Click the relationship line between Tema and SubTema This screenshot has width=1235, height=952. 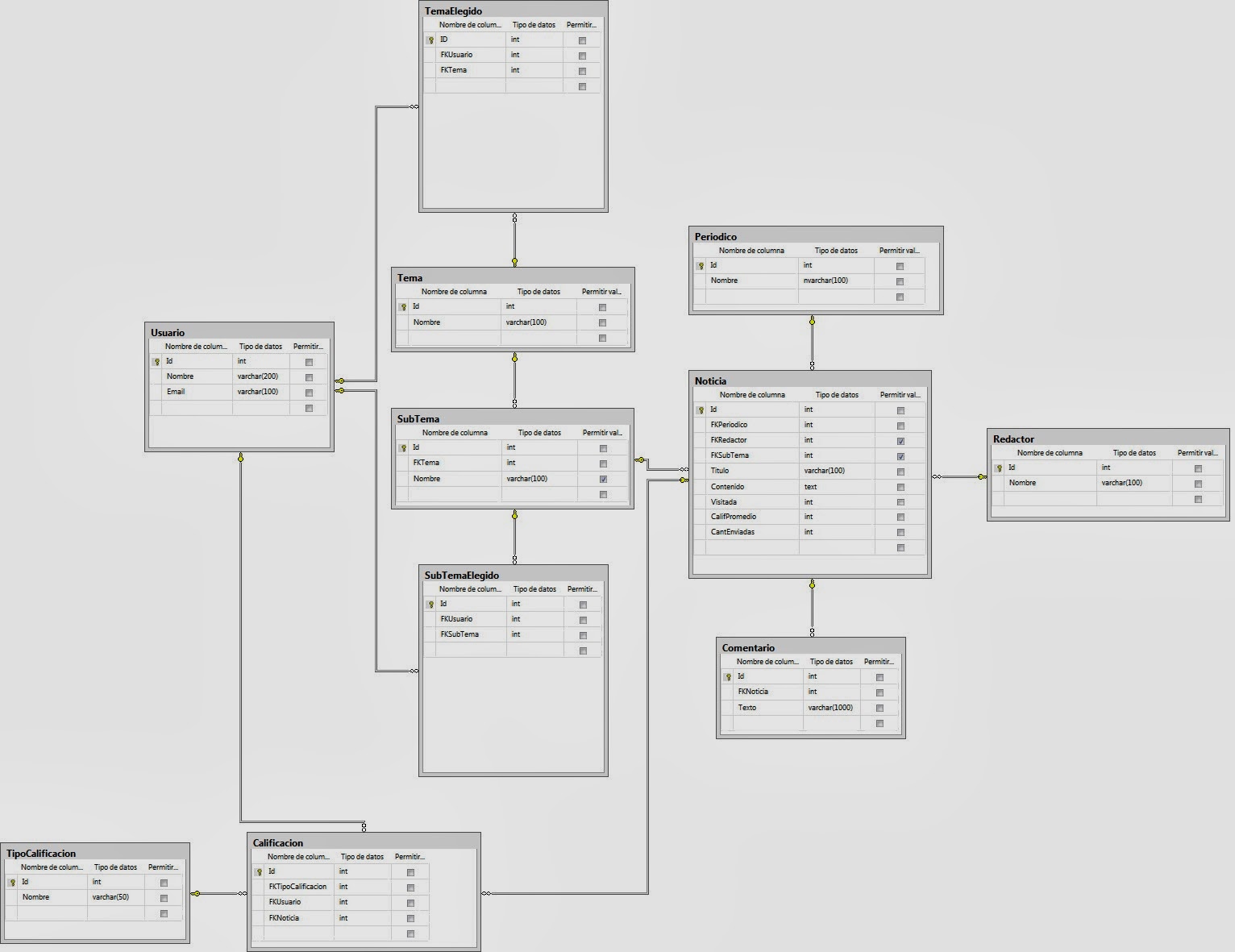514,377
